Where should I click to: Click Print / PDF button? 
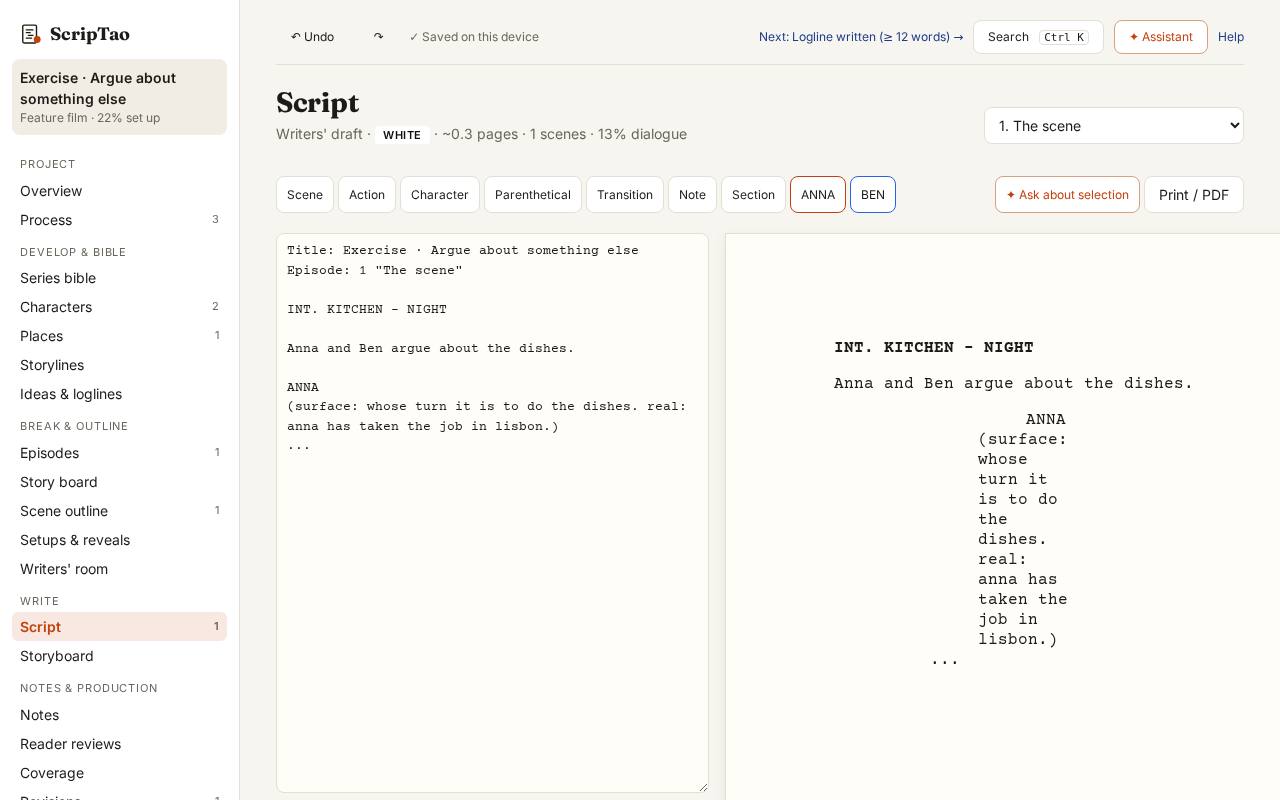pos(1194,195)
